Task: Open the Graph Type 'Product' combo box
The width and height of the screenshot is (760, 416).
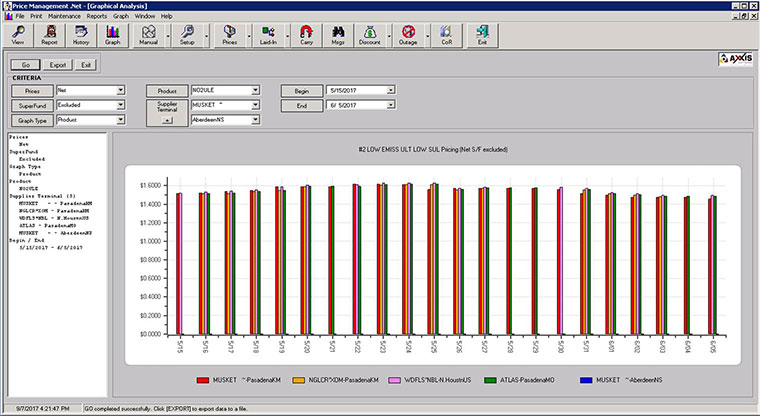Action: tap(91, 120)
